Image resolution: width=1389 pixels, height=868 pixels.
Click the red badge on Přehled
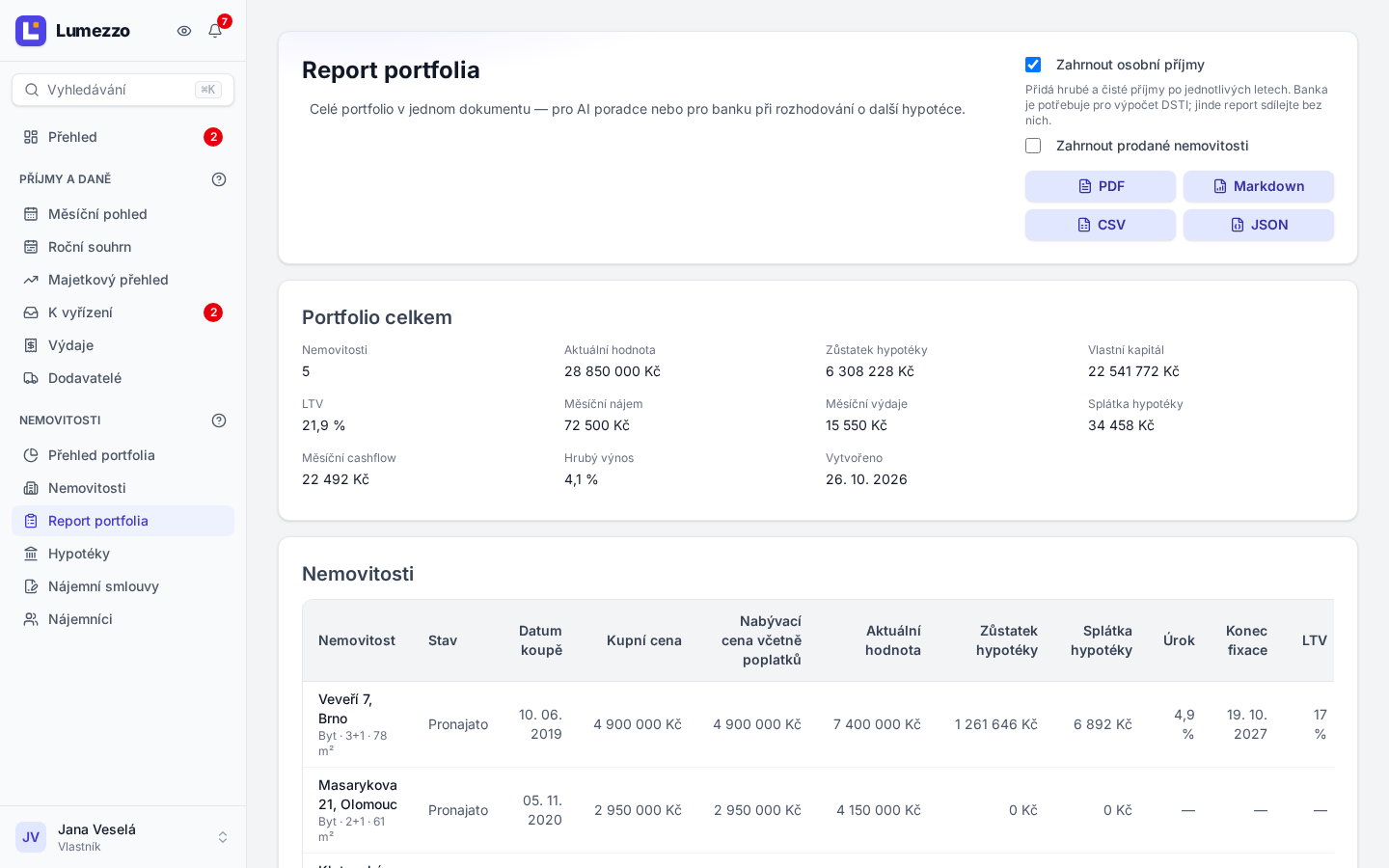coord(213,137)
